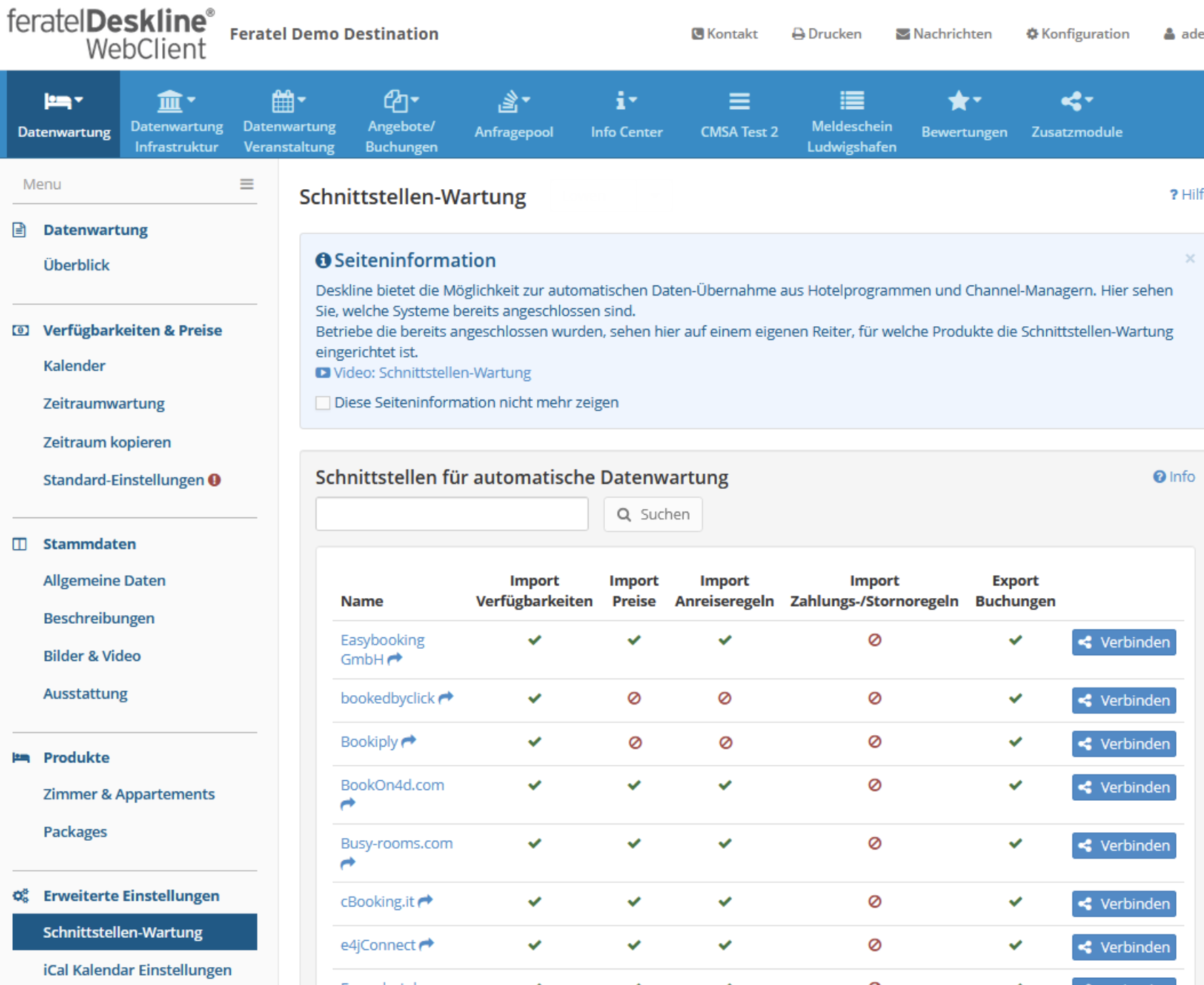
Task: Open Überblick in sidebar
Action: 76,265
